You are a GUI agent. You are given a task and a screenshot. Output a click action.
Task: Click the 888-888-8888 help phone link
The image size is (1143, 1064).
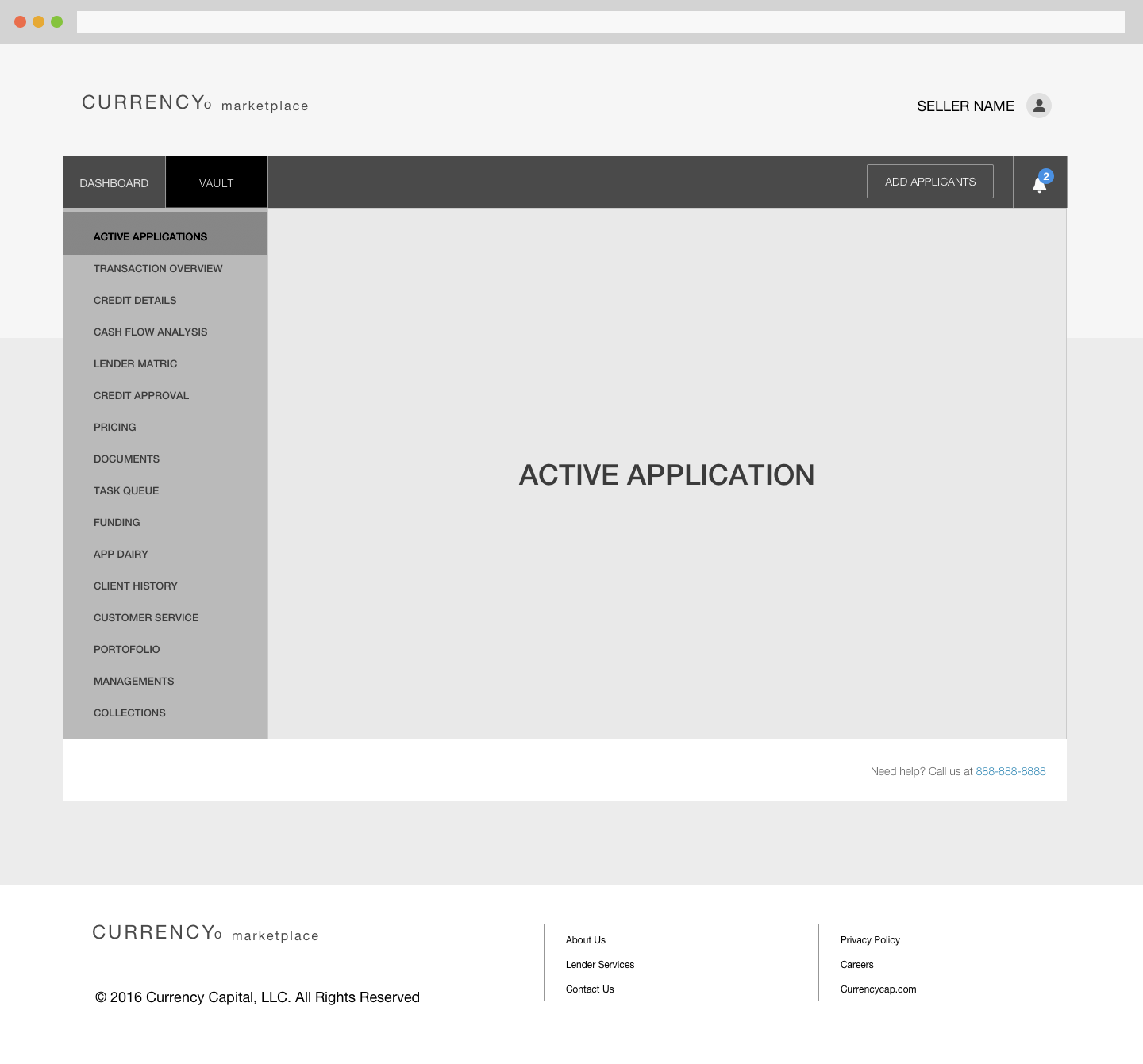click(x=1010, y=771)
